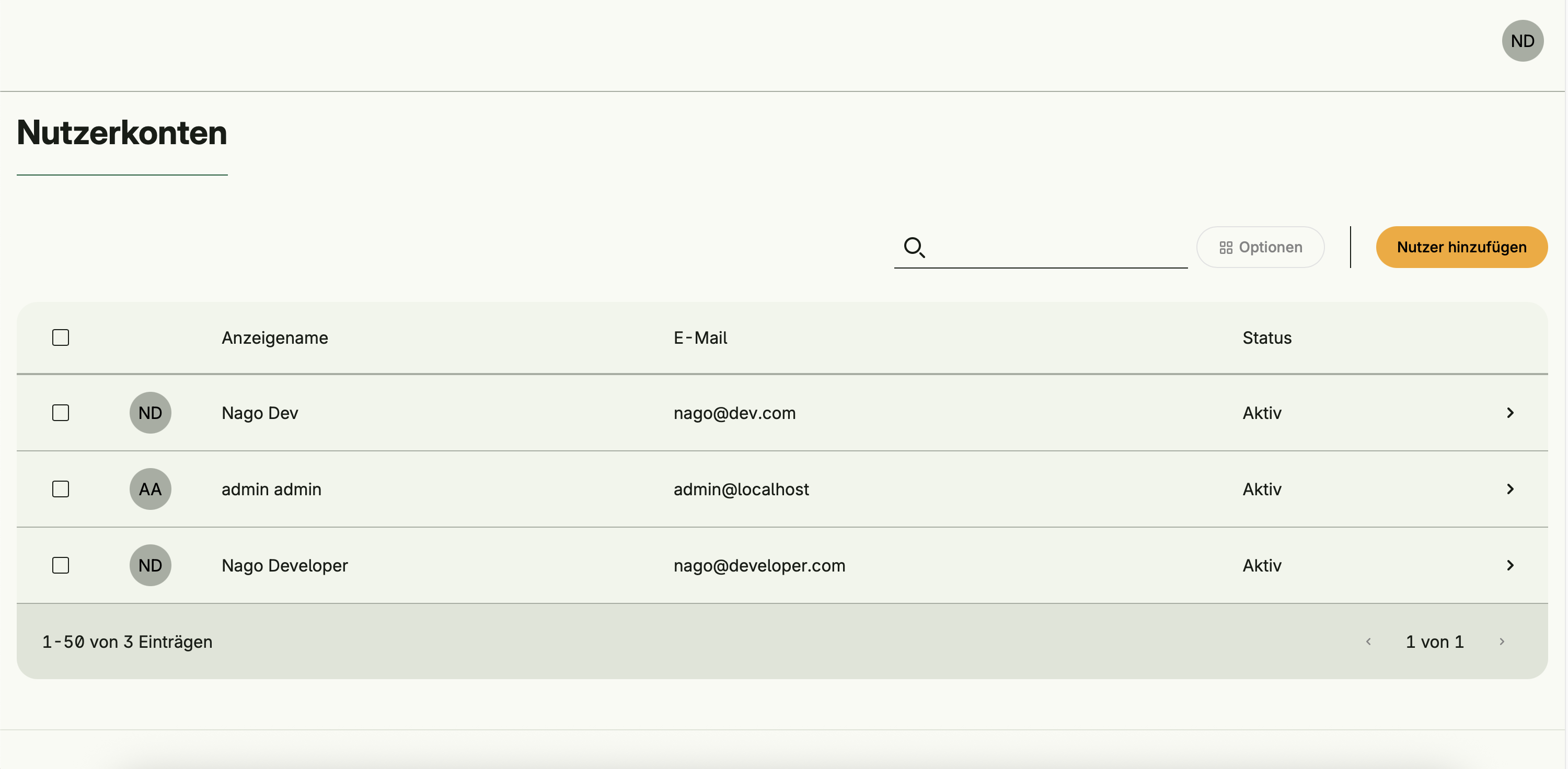The width and height of the screenshot is (1568, 769).
Task: Open the ND profile avatar in header
Action: (1521, 41)
